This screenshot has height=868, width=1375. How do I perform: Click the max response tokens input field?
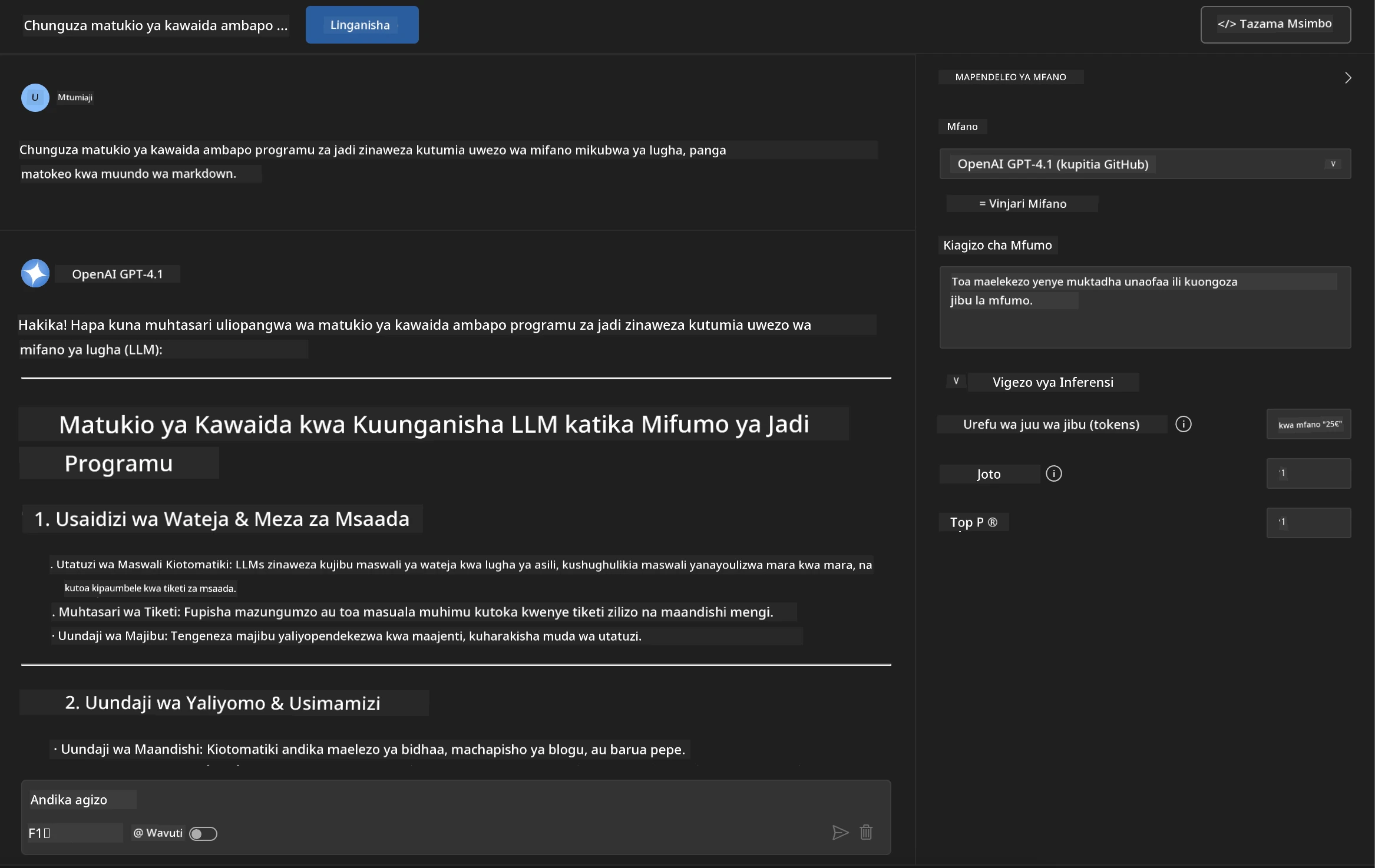[1308, 424]
